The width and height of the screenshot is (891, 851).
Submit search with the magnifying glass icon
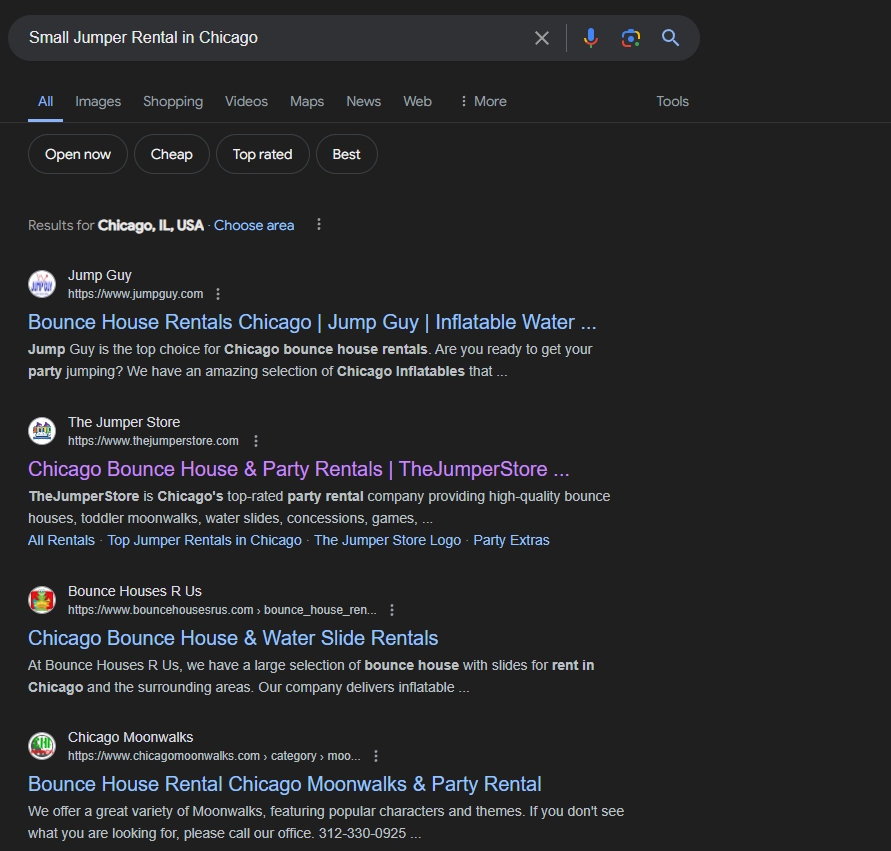click(x=671, y=38)
